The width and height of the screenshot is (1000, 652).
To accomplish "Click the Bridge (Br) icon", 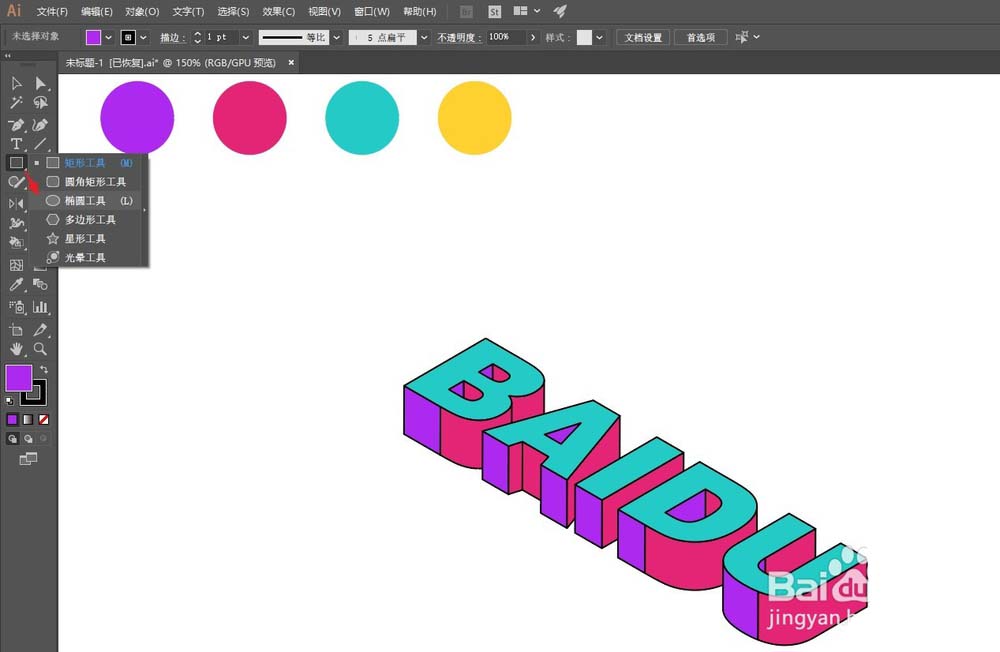I will coord(466,11).
